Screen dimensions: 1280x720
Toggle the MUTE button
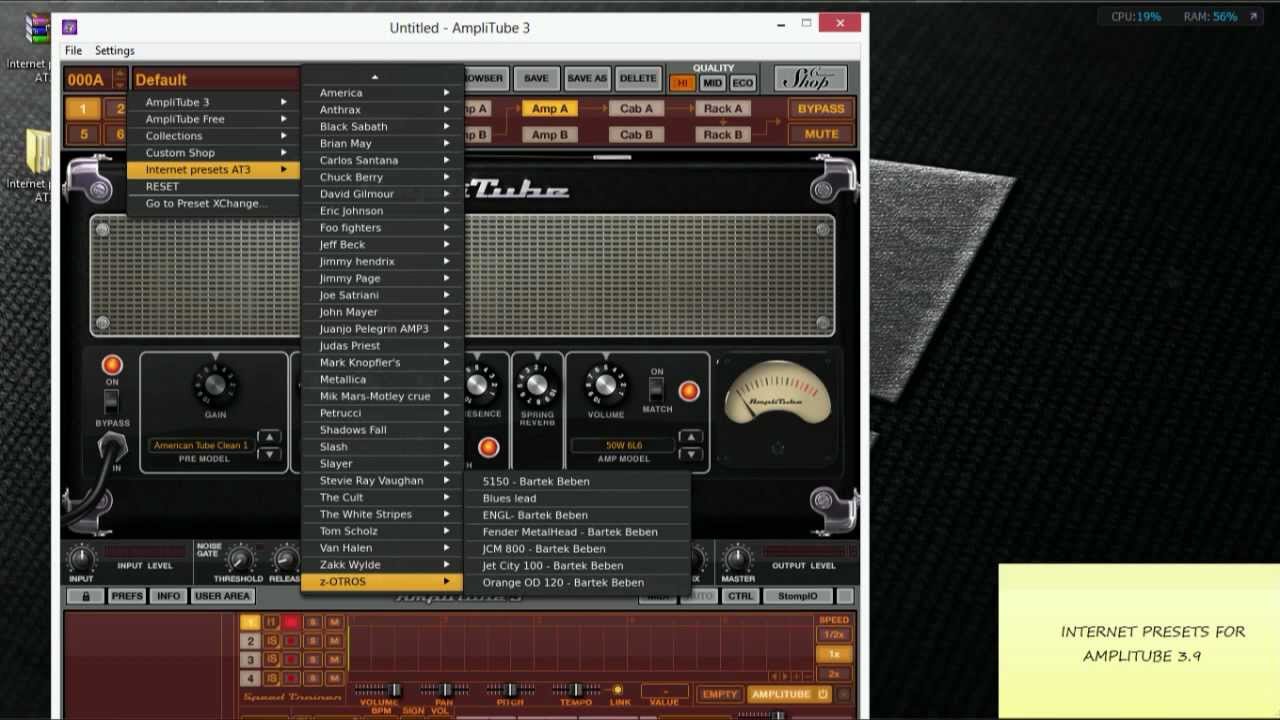[x=821, y=134]
